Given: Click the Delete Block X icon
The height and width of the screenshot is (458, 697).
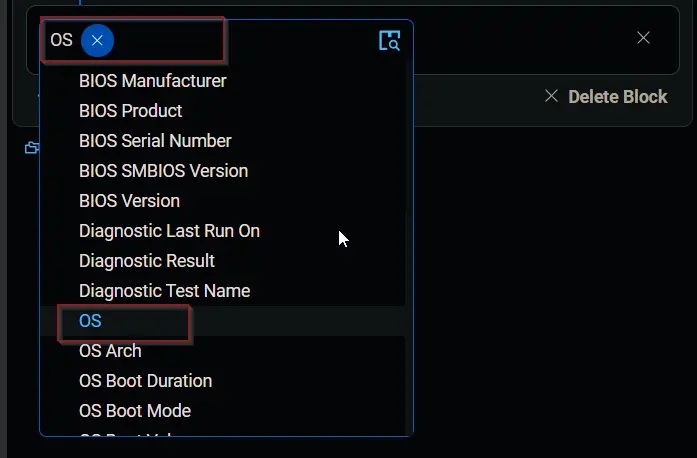Looking at the screenshot, I should coord(551,96).
